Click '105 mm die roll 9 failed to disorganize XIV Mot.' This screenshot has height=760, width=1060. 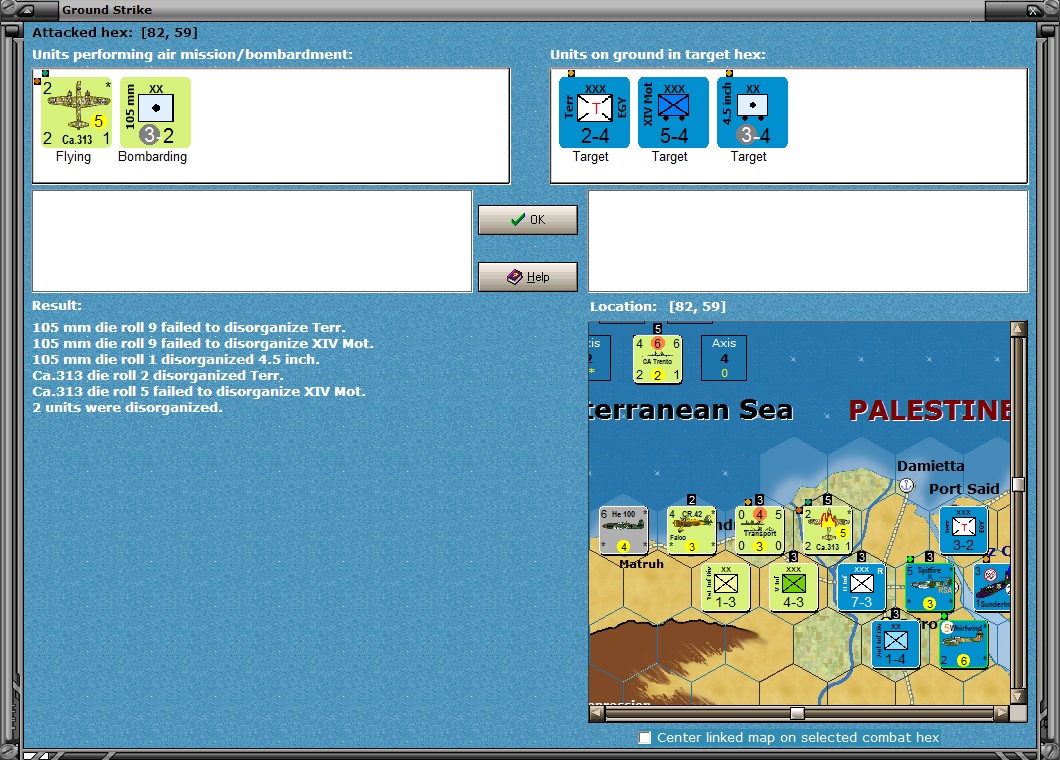[203, 343]
